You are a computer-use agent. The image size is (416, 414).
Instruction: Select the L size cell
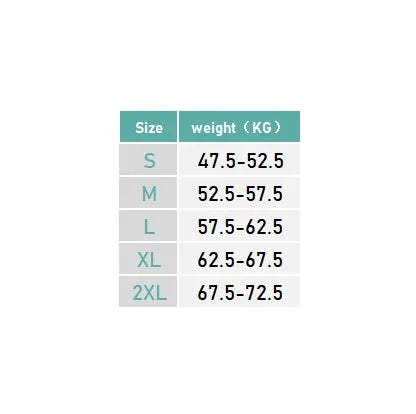point(148,226)
